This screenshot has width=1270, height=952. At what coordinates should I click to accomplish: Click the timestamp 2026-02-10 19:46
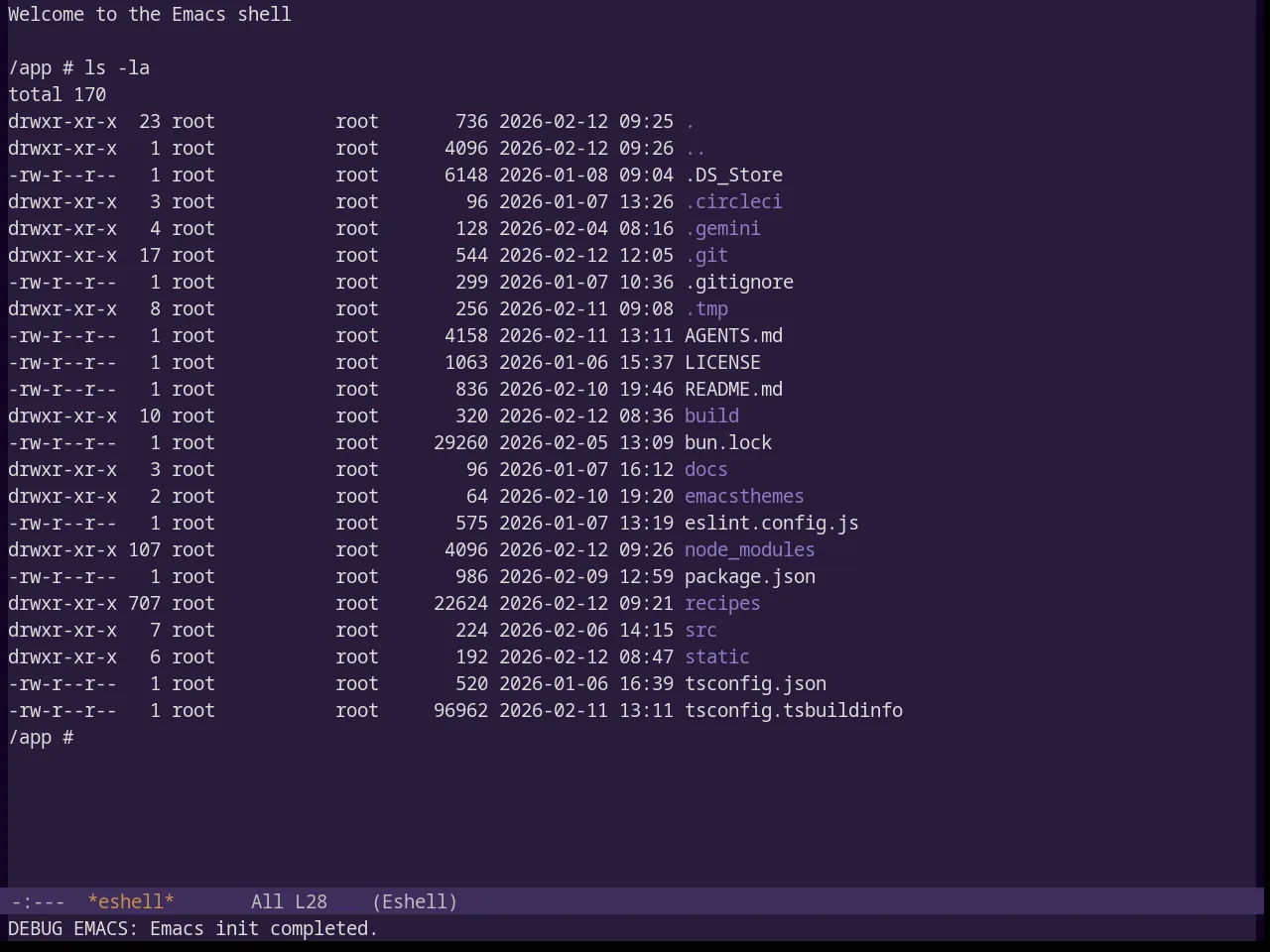(586, 389)
